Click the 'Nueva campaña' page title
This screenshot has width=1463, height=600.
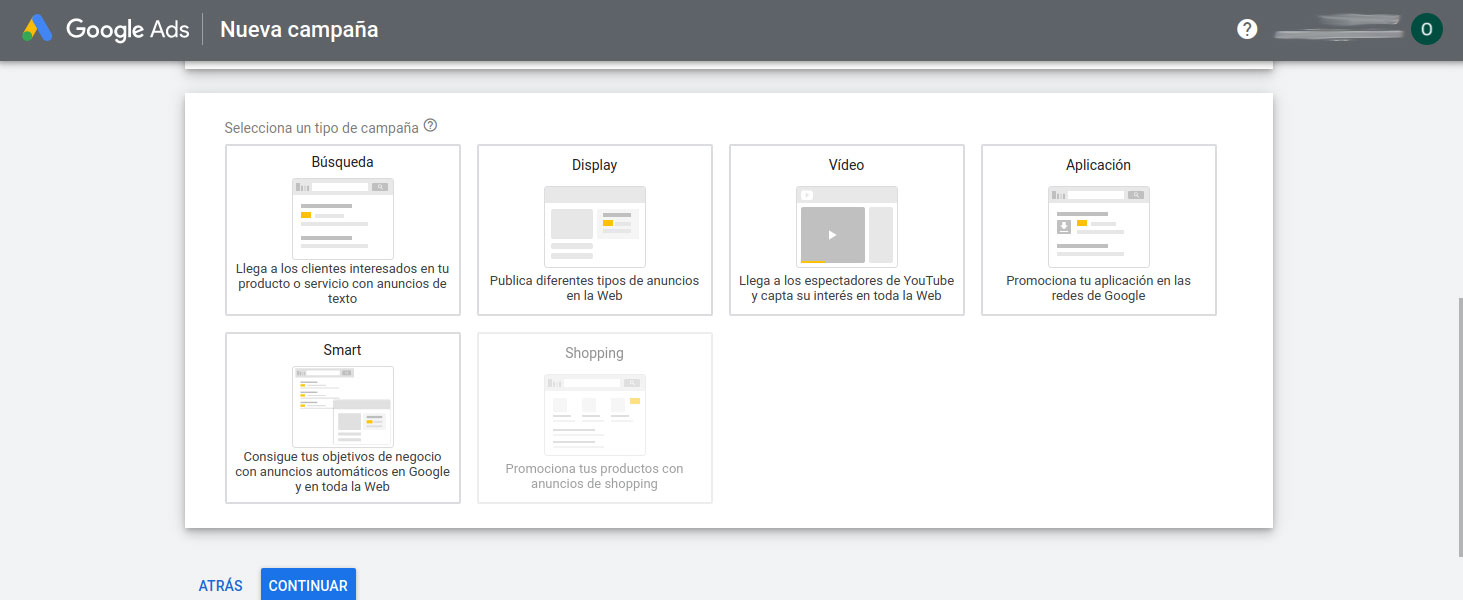pos(299,29)
